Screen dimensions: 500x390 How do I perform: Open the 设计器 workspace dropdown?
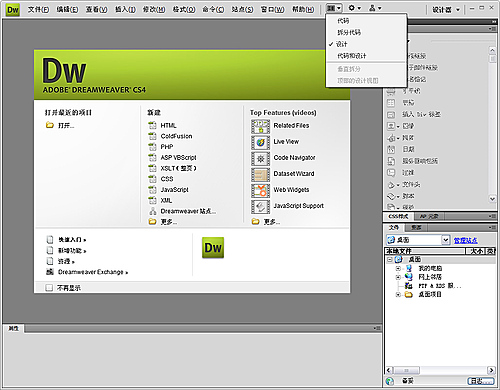pyautogui.click(x=446, y=10)
